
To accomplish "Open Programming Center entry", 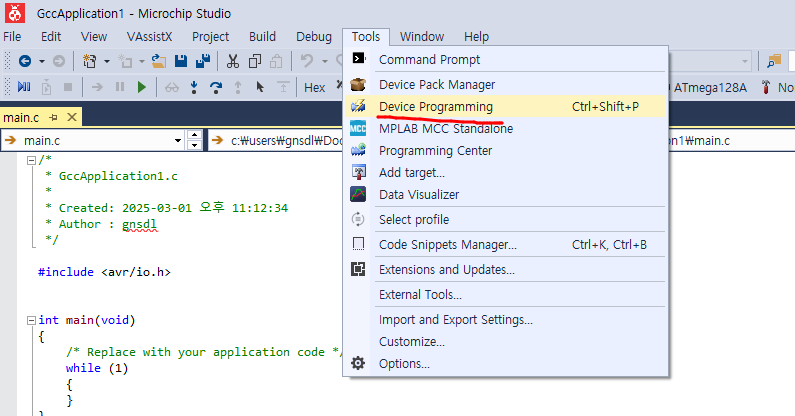I will 505,151.
